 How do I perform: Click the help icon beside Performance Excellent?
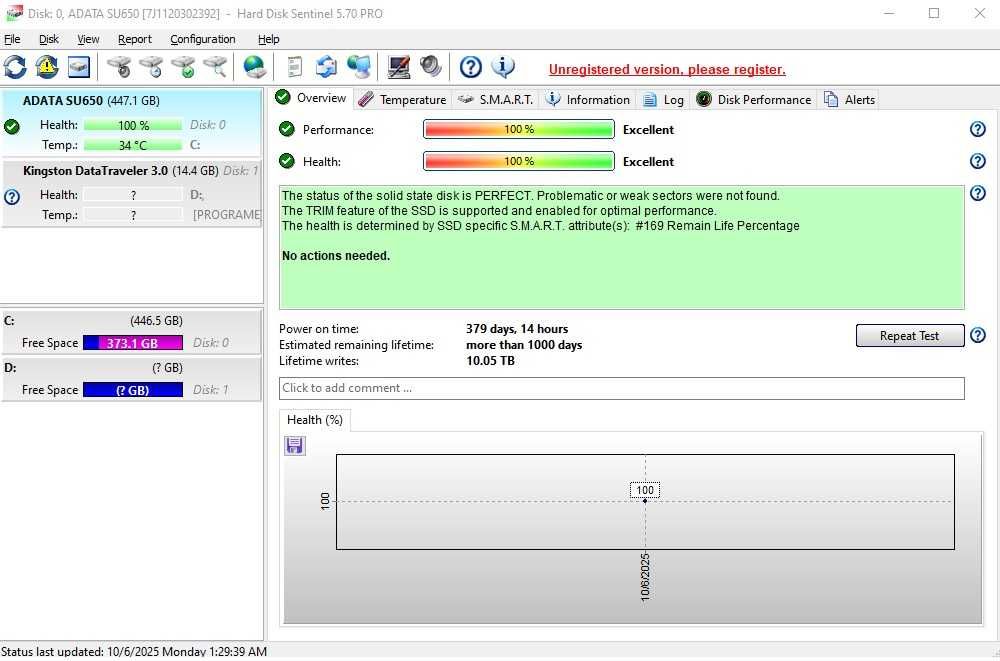click(x=978, y=130)
